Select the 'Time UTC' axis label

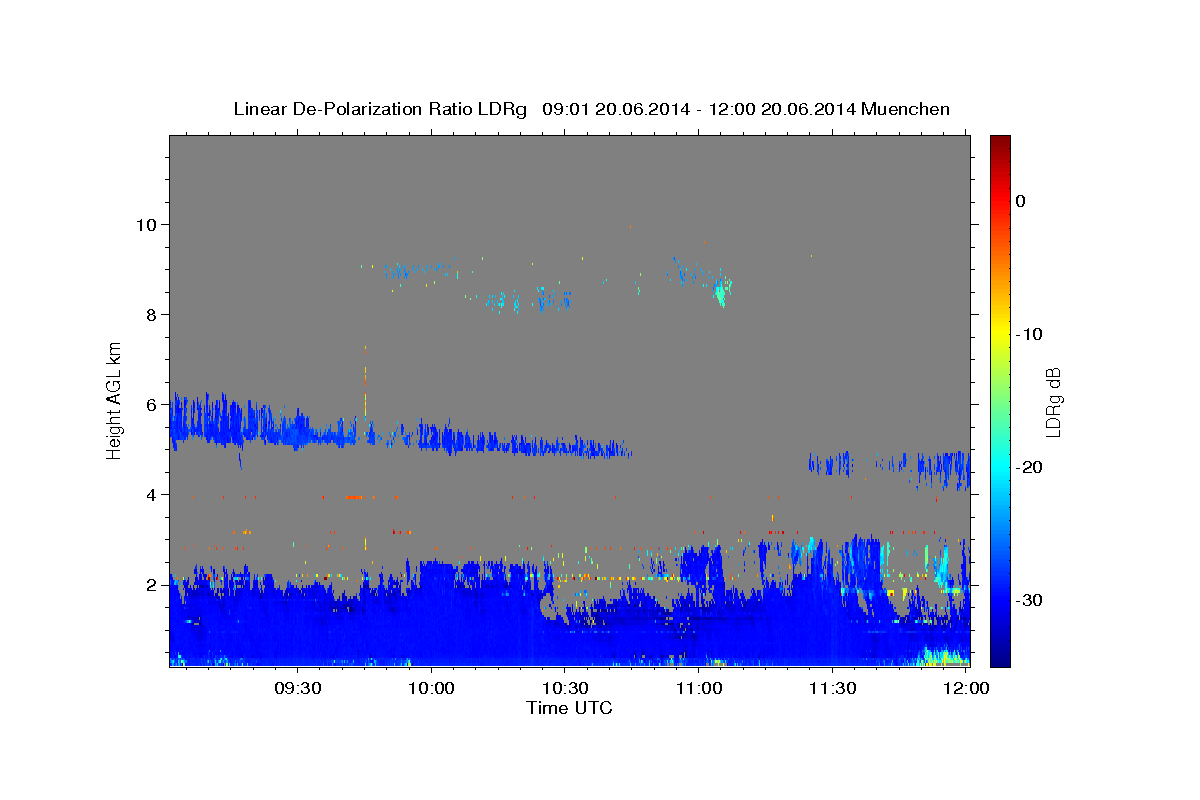point(569,708)
